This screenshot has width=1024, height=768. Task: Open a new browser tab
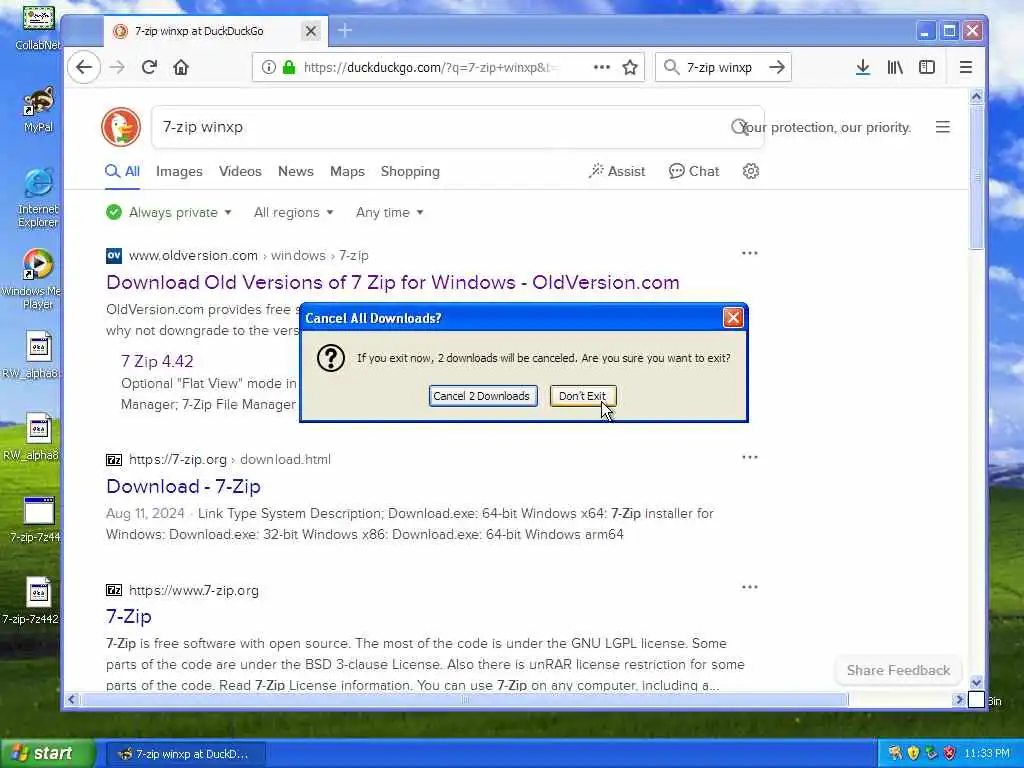(345, 30)
